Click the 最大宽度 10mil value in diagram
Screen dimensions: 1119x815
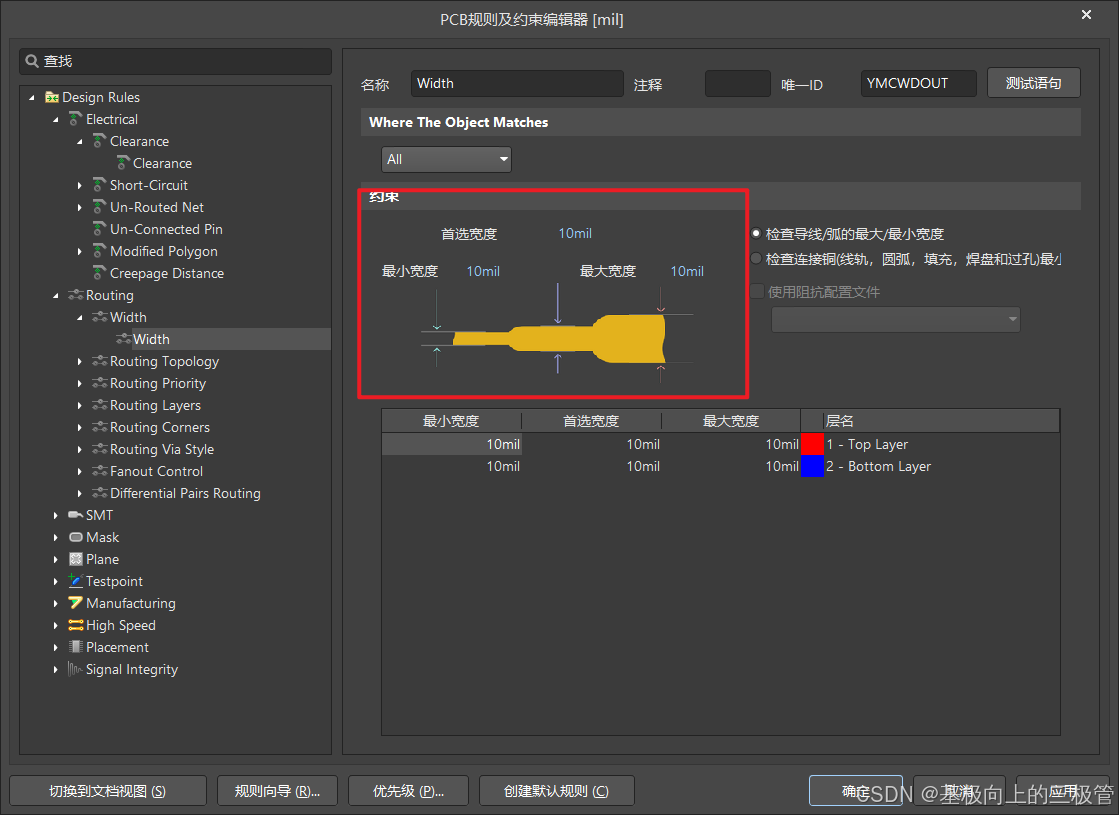point(687,271)
